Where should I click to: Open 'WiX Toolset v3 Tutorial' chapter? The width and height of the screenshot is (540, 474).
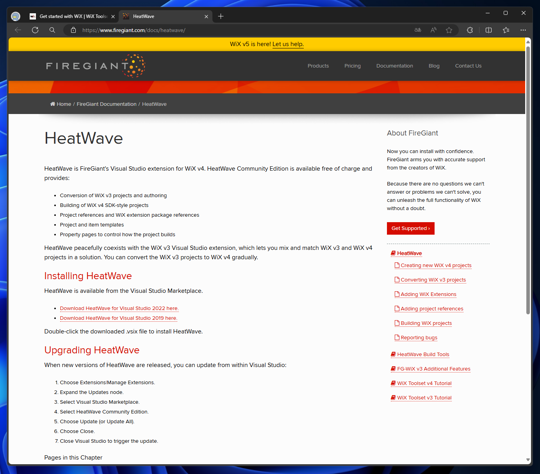click(421, 398)
